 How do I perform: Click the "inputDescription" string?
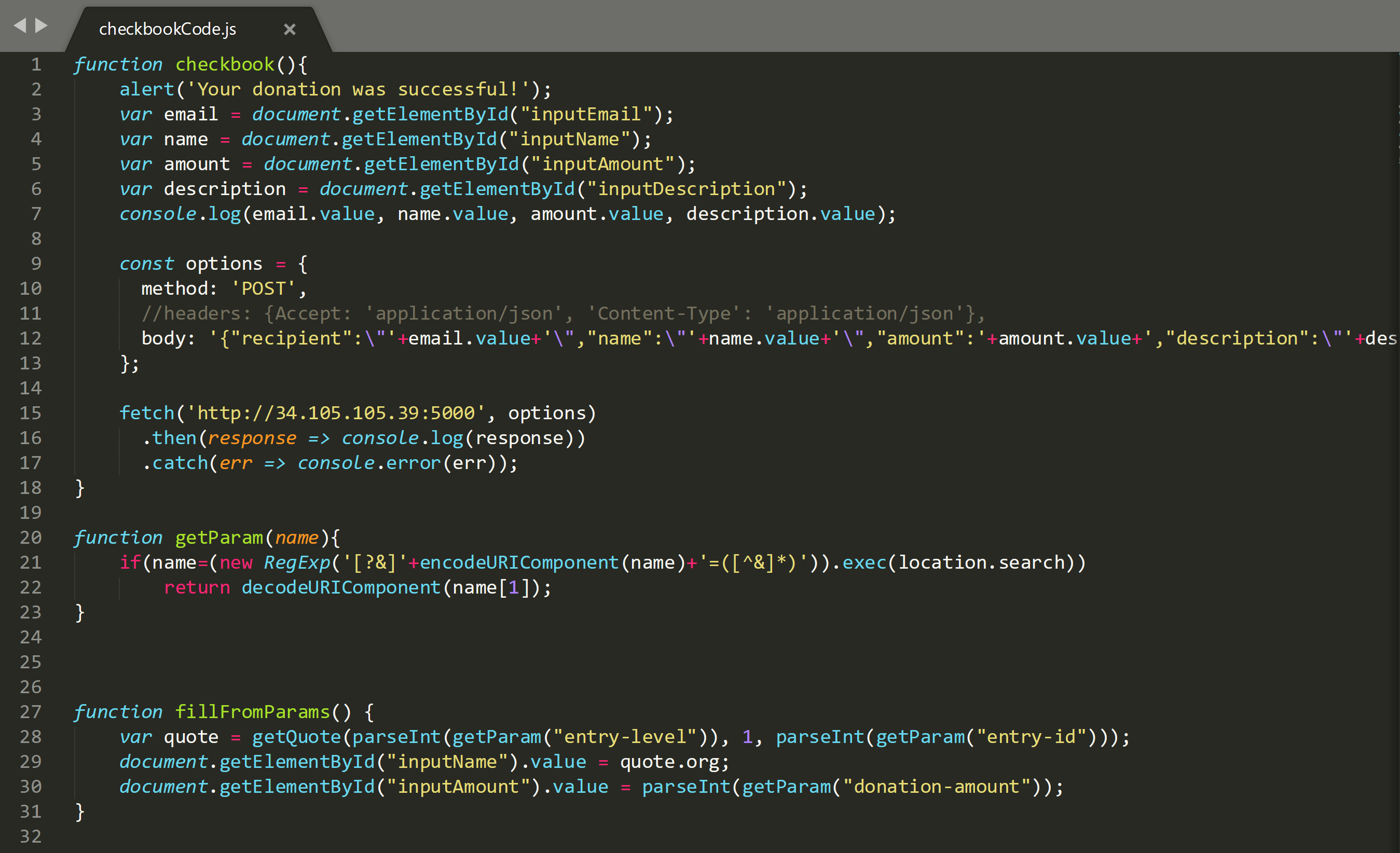click(x=687, y=189)
